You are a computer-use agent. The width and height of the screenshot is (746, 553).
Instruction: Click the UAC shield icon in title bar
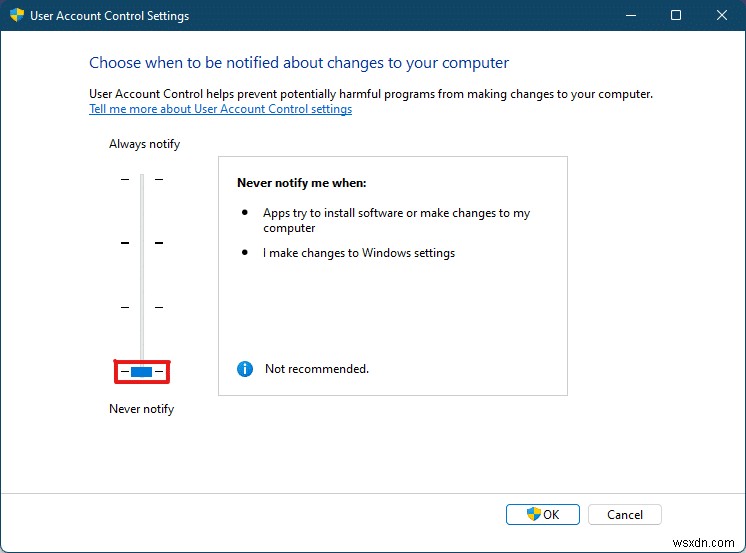(17, 15)
